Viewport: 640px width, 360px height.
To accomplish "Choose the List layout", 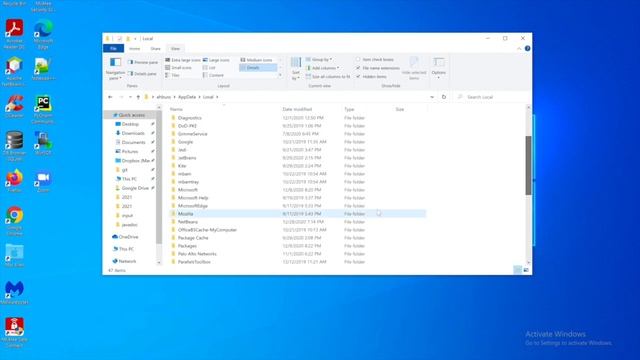I will click(209, 68).
